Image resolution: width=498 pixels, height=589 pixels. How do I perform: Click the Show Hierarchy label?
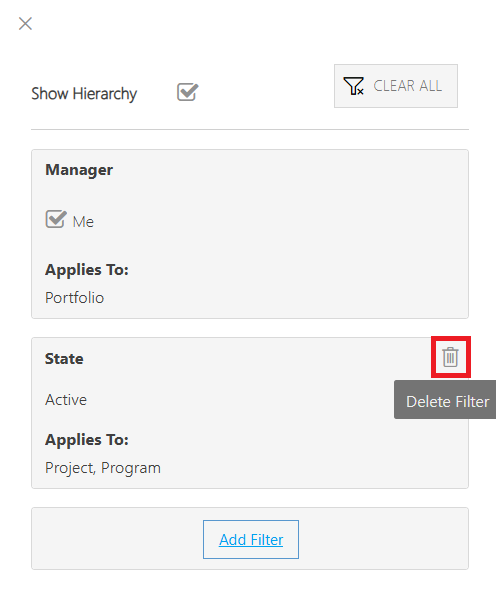coord(84,94)
